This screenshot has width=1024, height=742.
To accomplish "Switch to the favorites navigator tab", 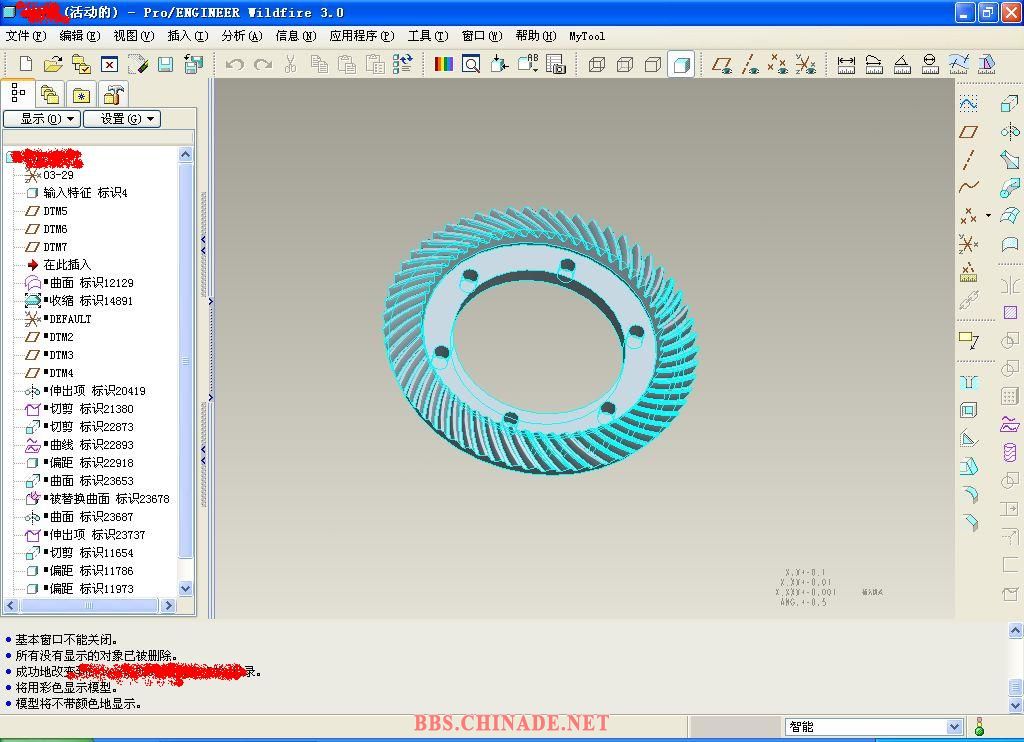I will tap(82, 95).
